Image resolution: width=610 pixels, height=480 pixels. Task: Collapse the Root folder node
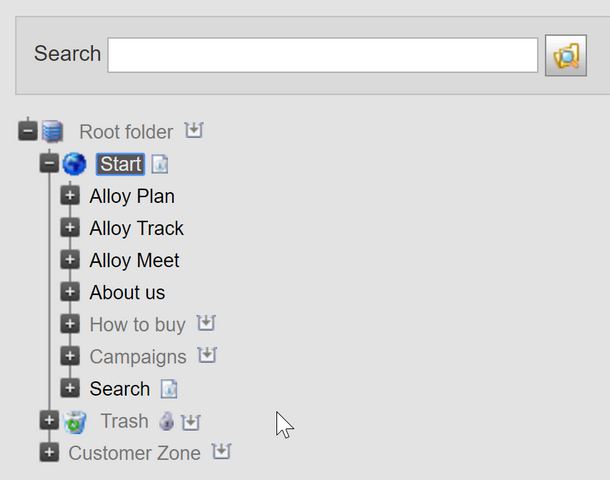(28, 131)
